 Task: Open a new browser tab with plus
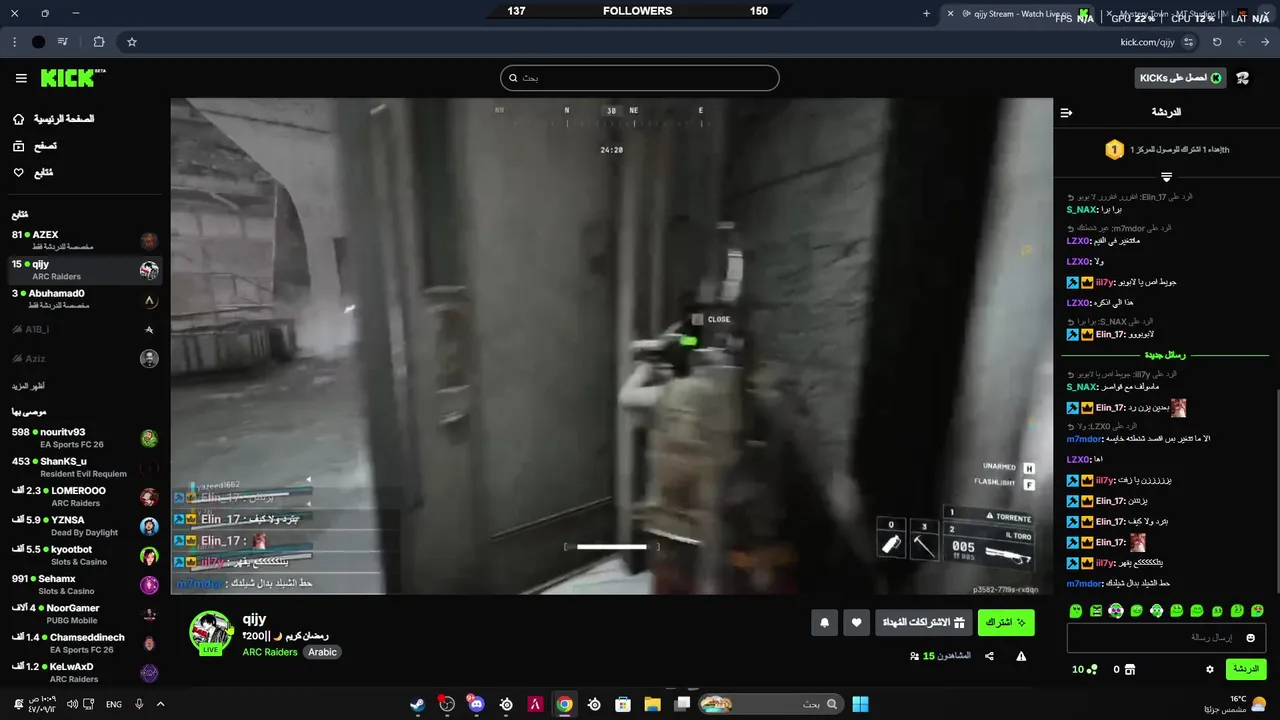[x=926, y=14]
